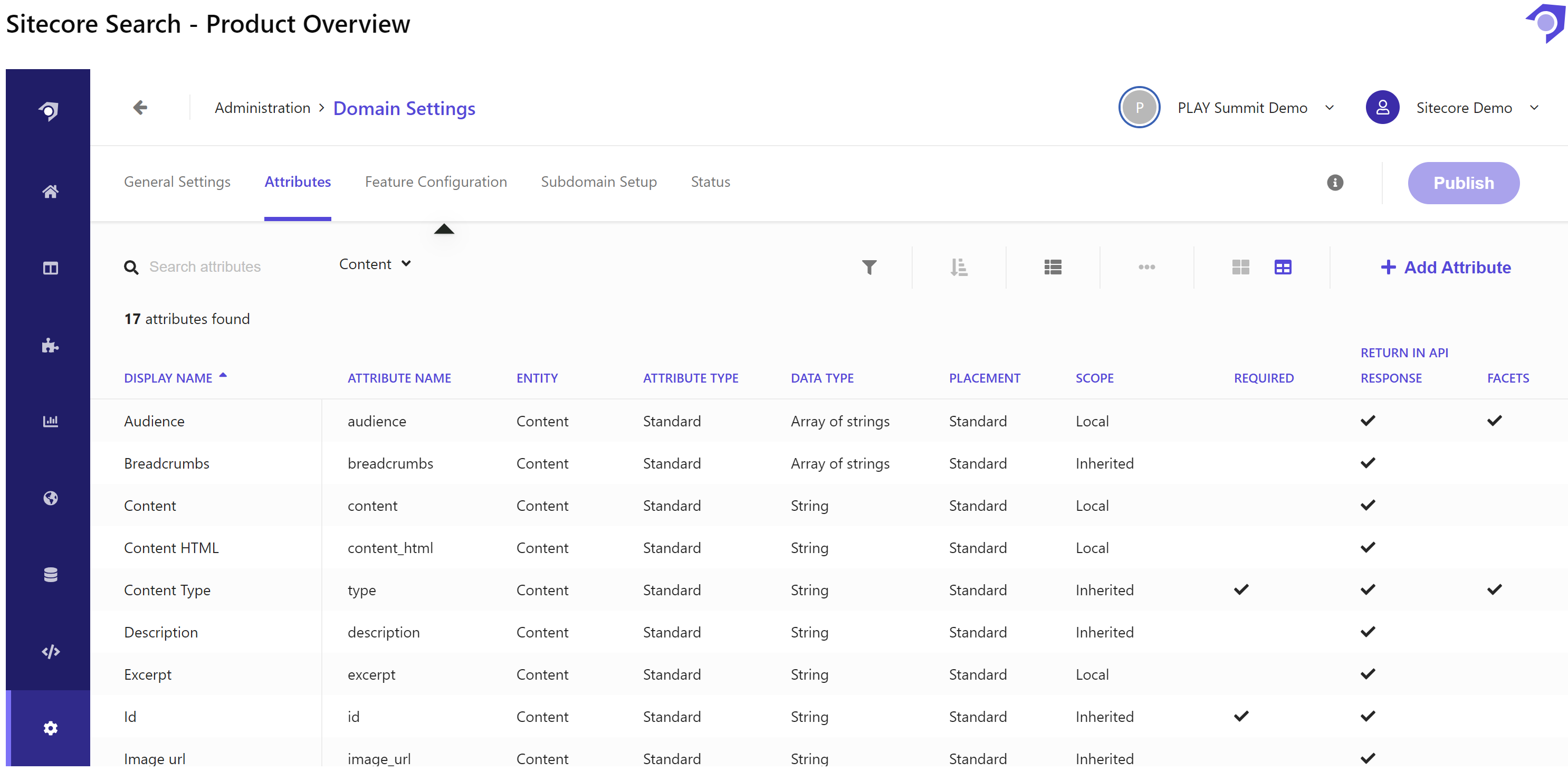Switch to Feature Configuration tab
Viewport: 1568px width, 771px height.
[435, 182]
